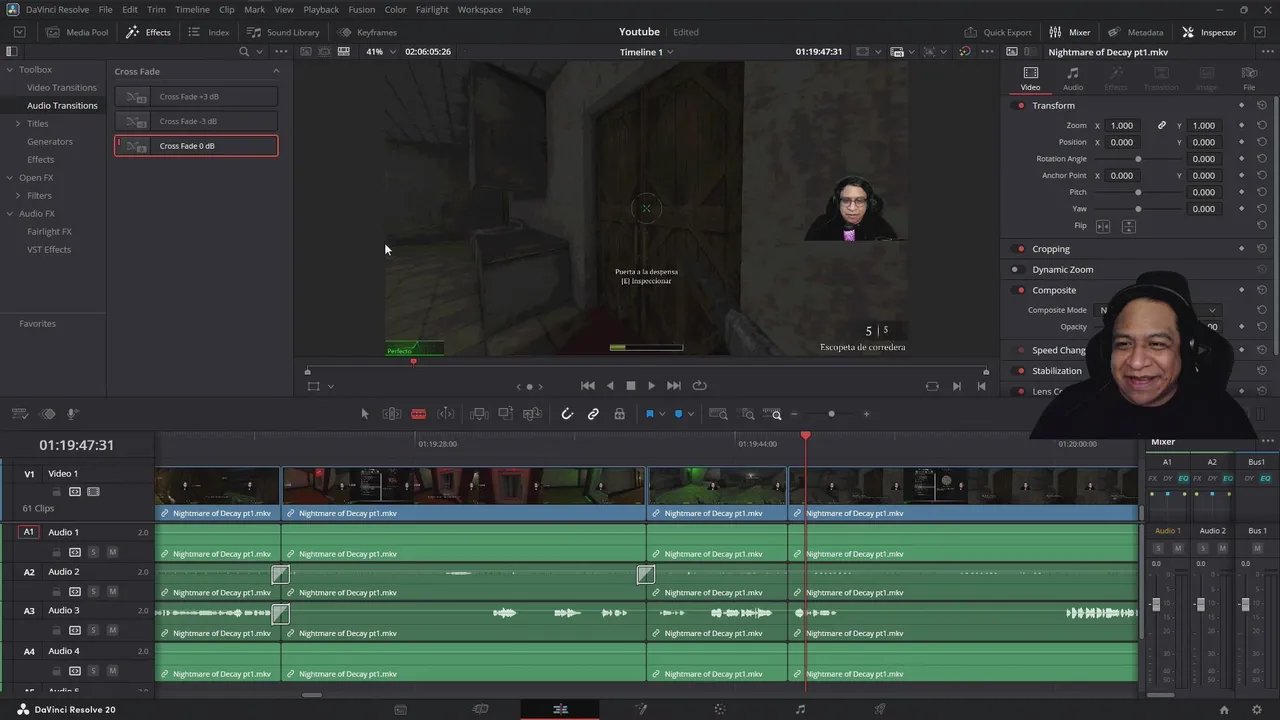This screenshot has width=1280, height=720.
Task: Click the Dynamic Trim mode icon
Action: click(x=446, y=414)
